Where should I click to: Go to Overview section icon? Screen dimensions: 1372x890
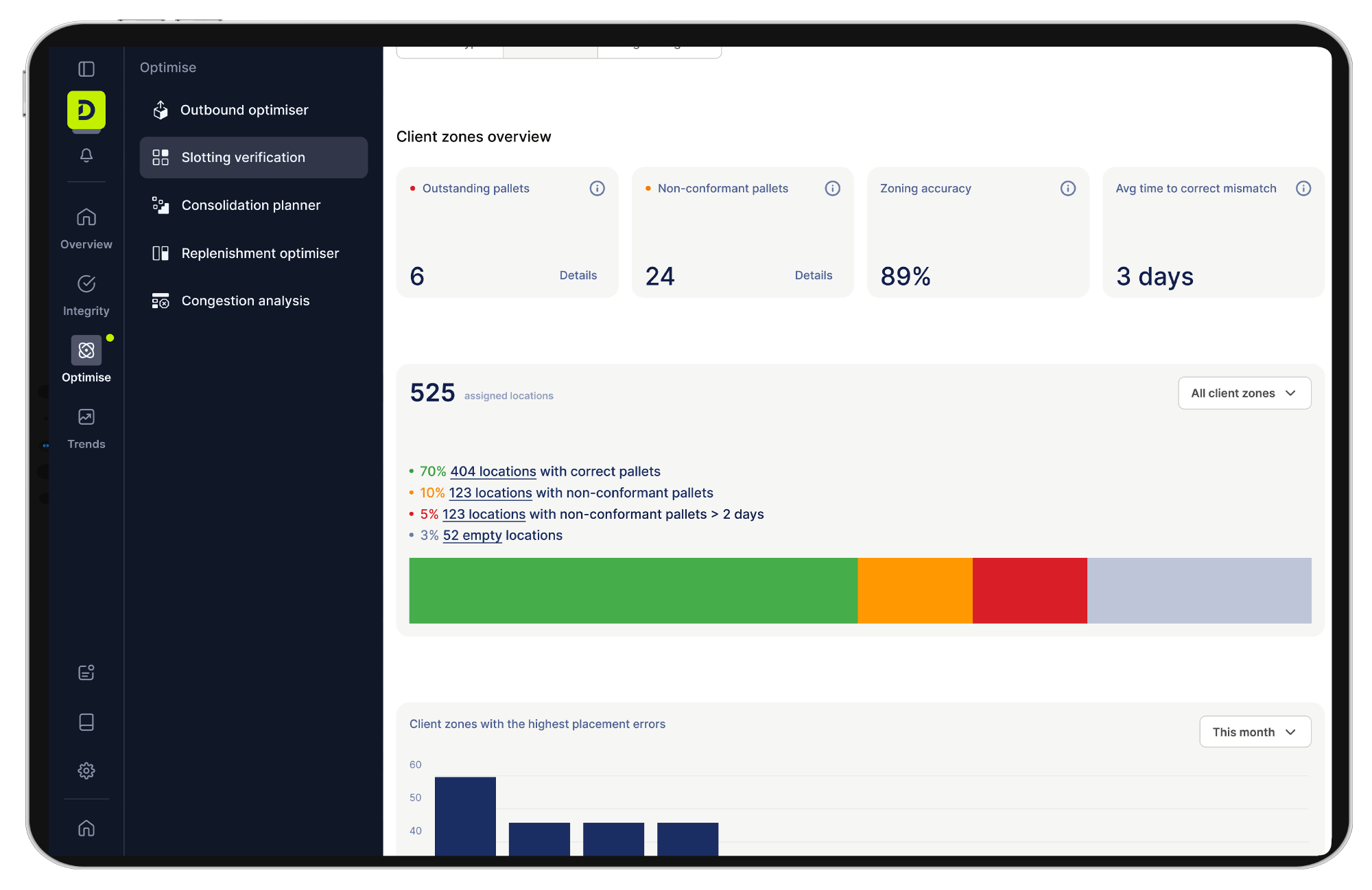[x=86, y=218]
